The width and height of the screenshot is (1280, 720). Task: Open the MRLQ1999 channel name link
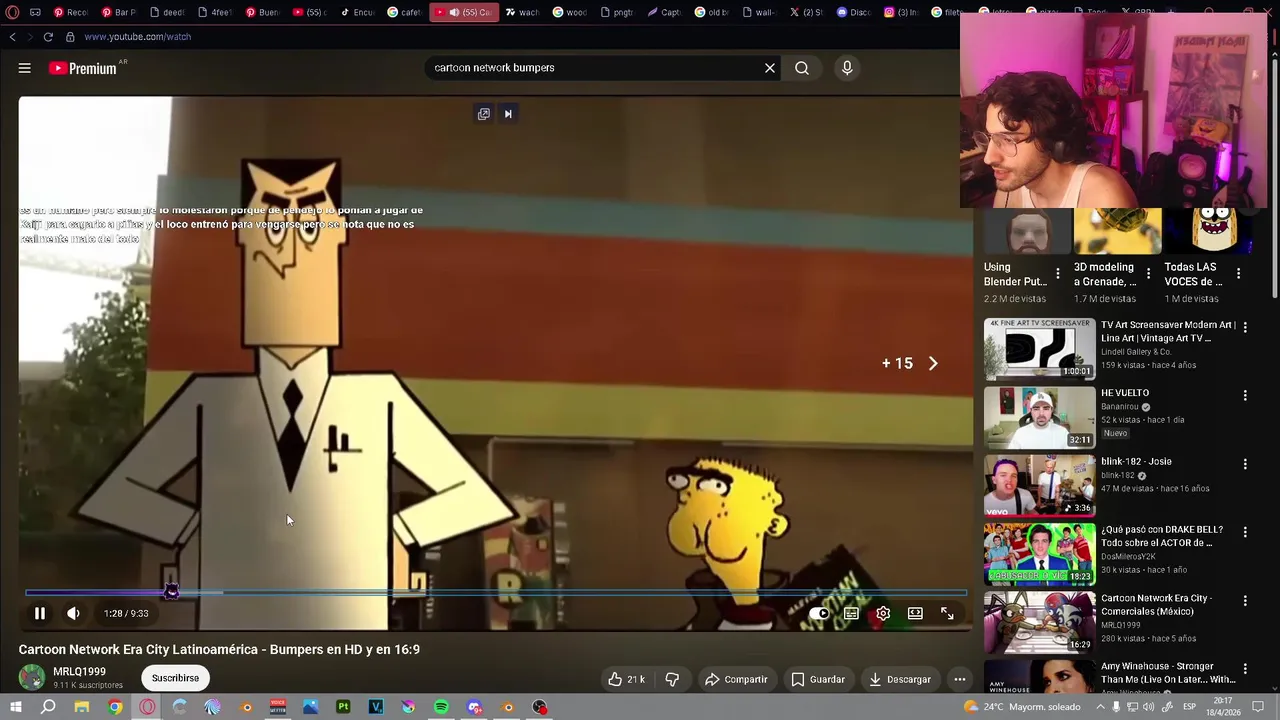79,672
